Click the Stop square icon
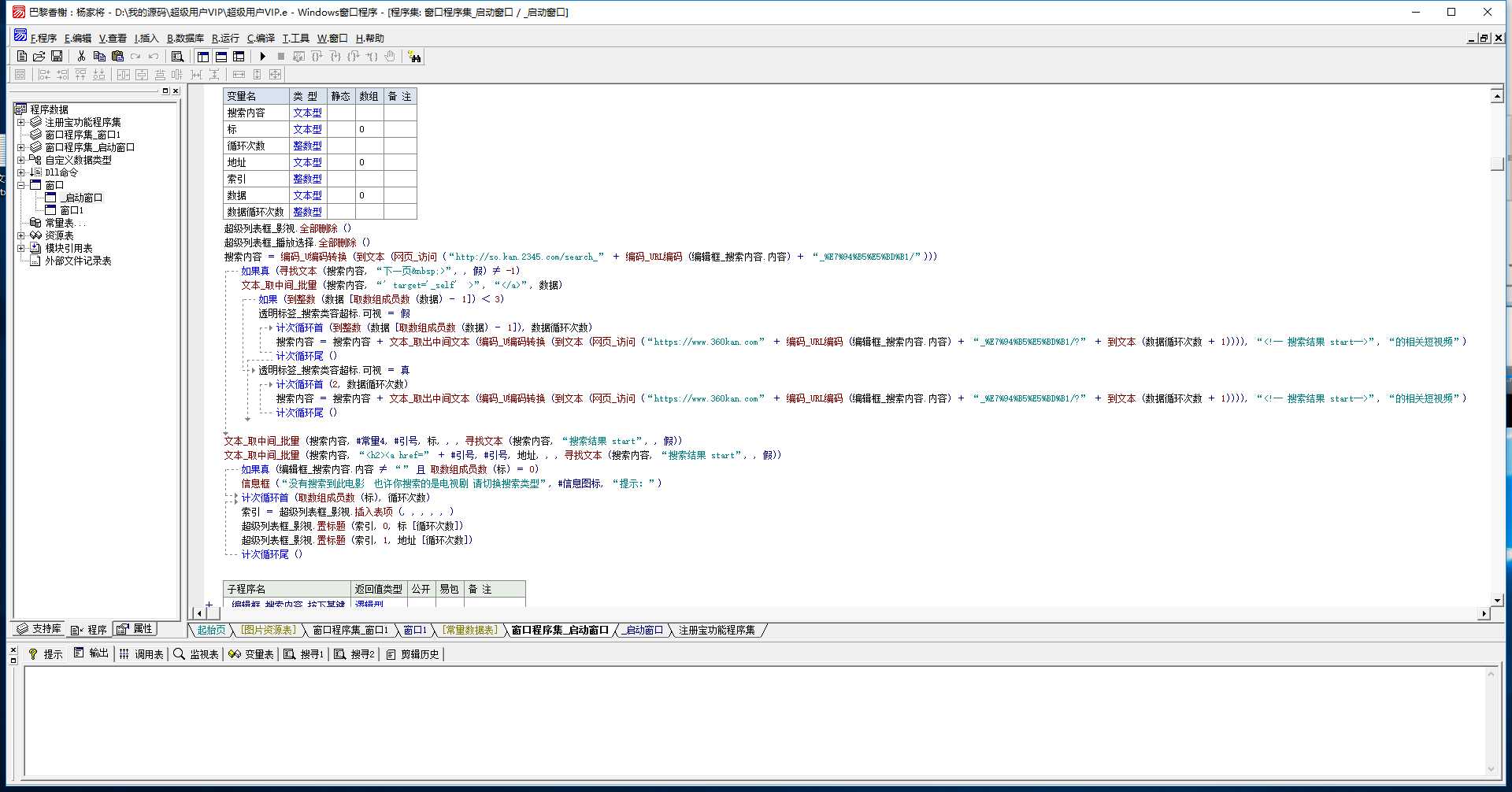The width and height of the screenshot is (1512, 792). (280, 56)
